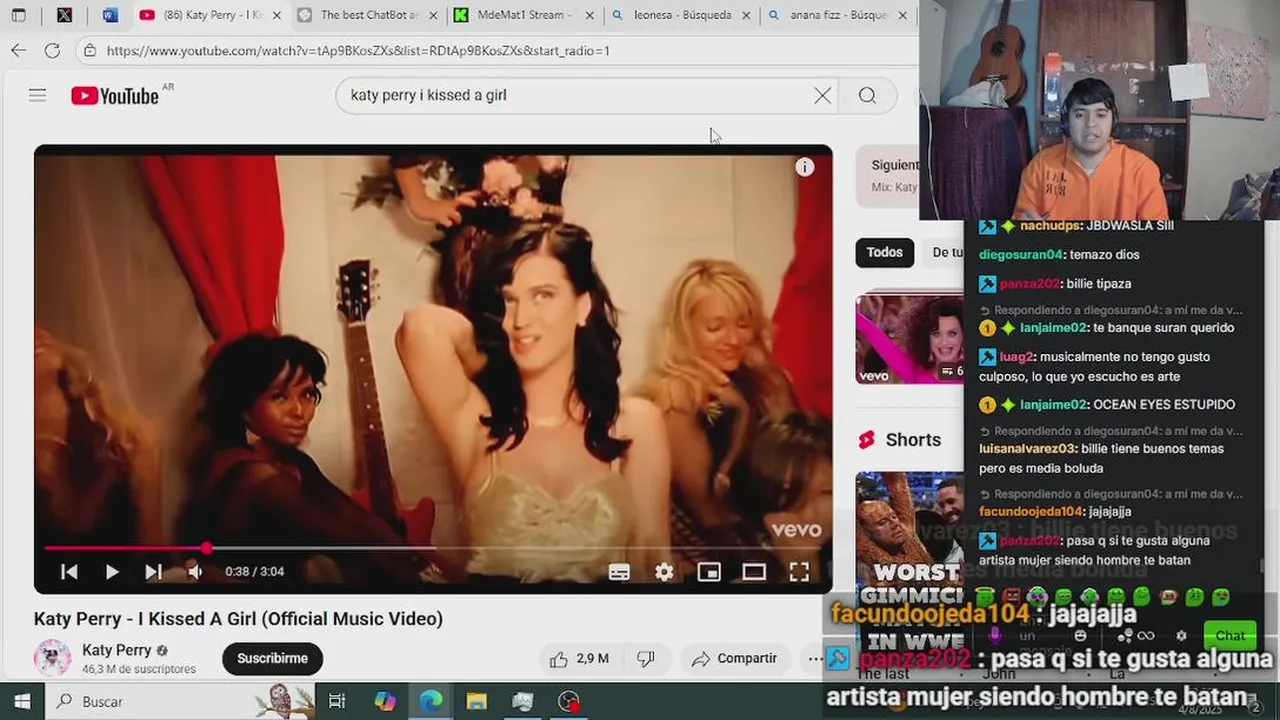Close the leonesa Búsqueda tab
Viewport: 1280px width, 720px height.
pyautogui.click(x=747, y=15)
